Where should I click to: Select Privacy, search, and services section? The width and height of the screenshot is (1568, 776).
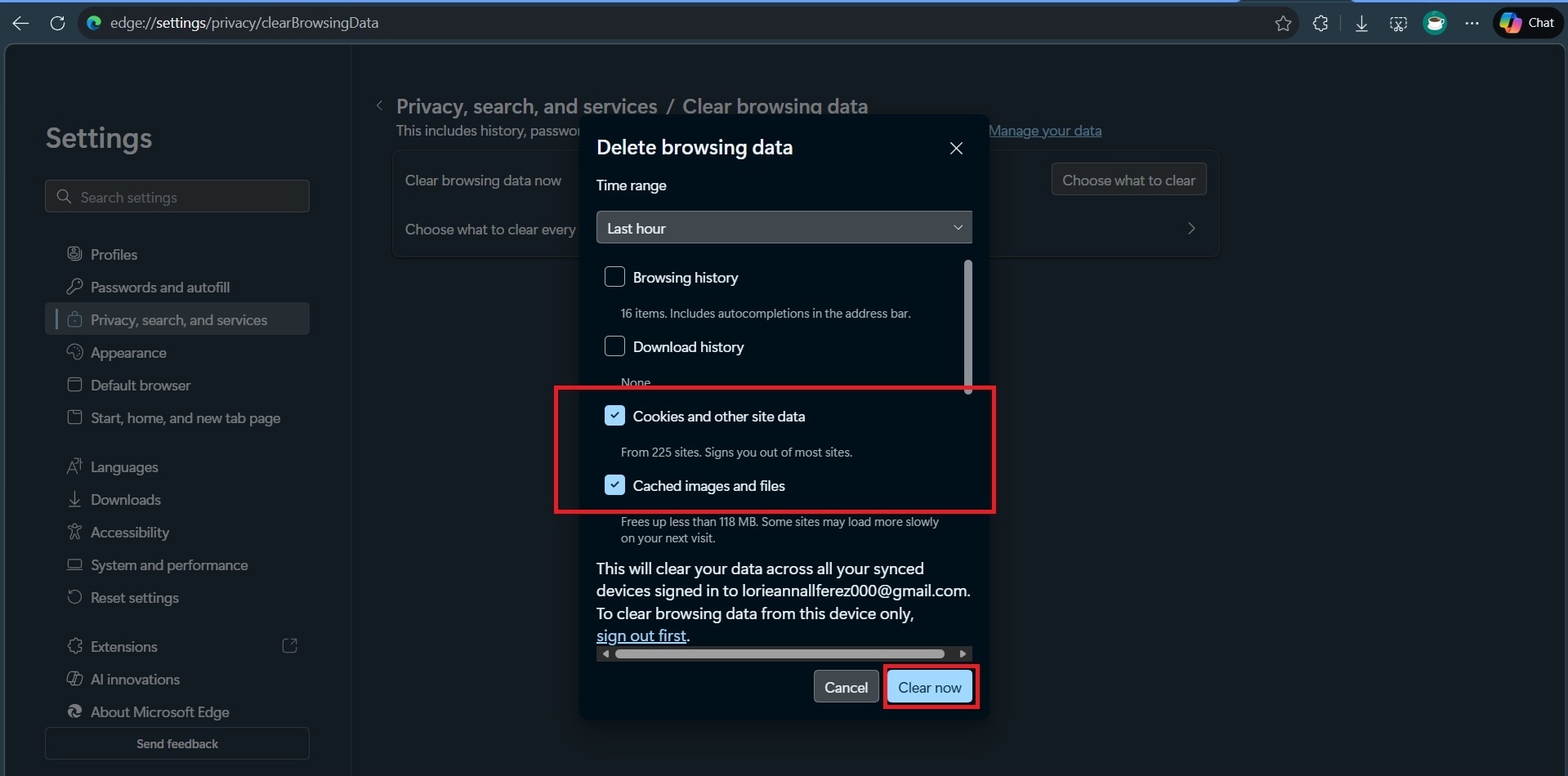177,319
